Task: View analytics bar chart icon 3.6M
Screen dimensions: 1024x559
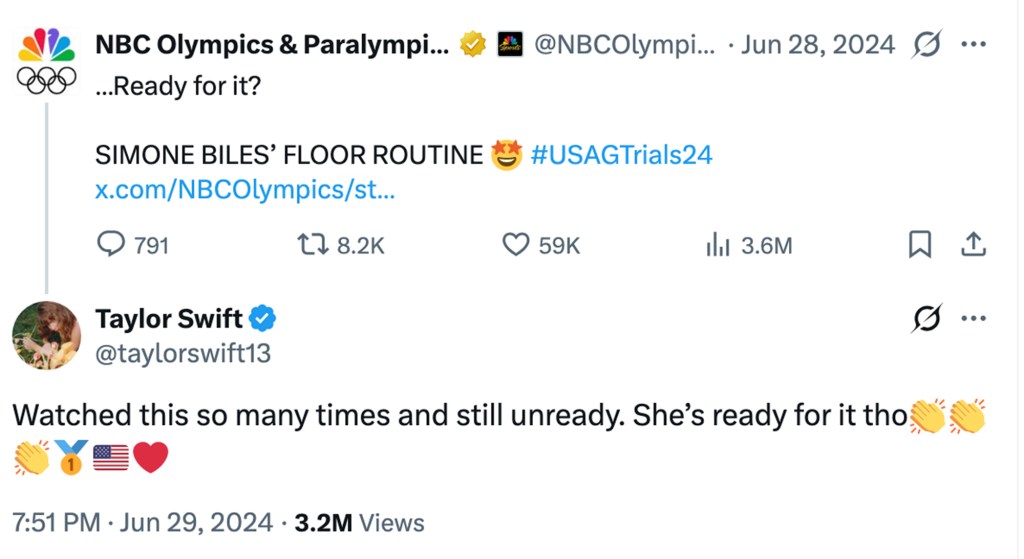Action: coord(717,245)
